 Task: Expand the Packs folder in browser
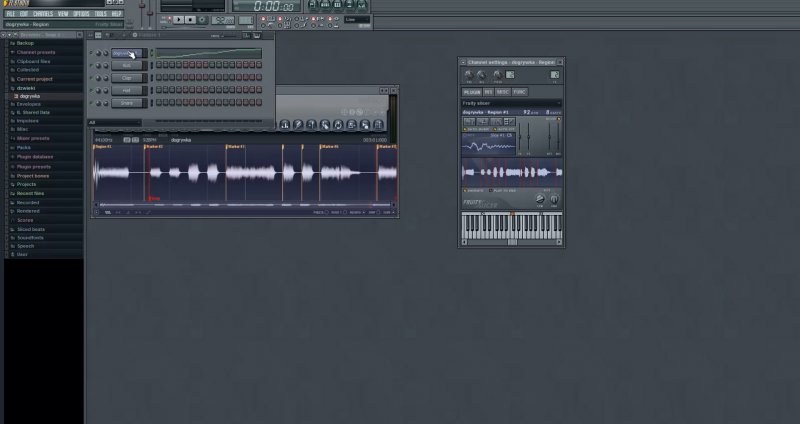pyautogui.click(x=24, y=147)
